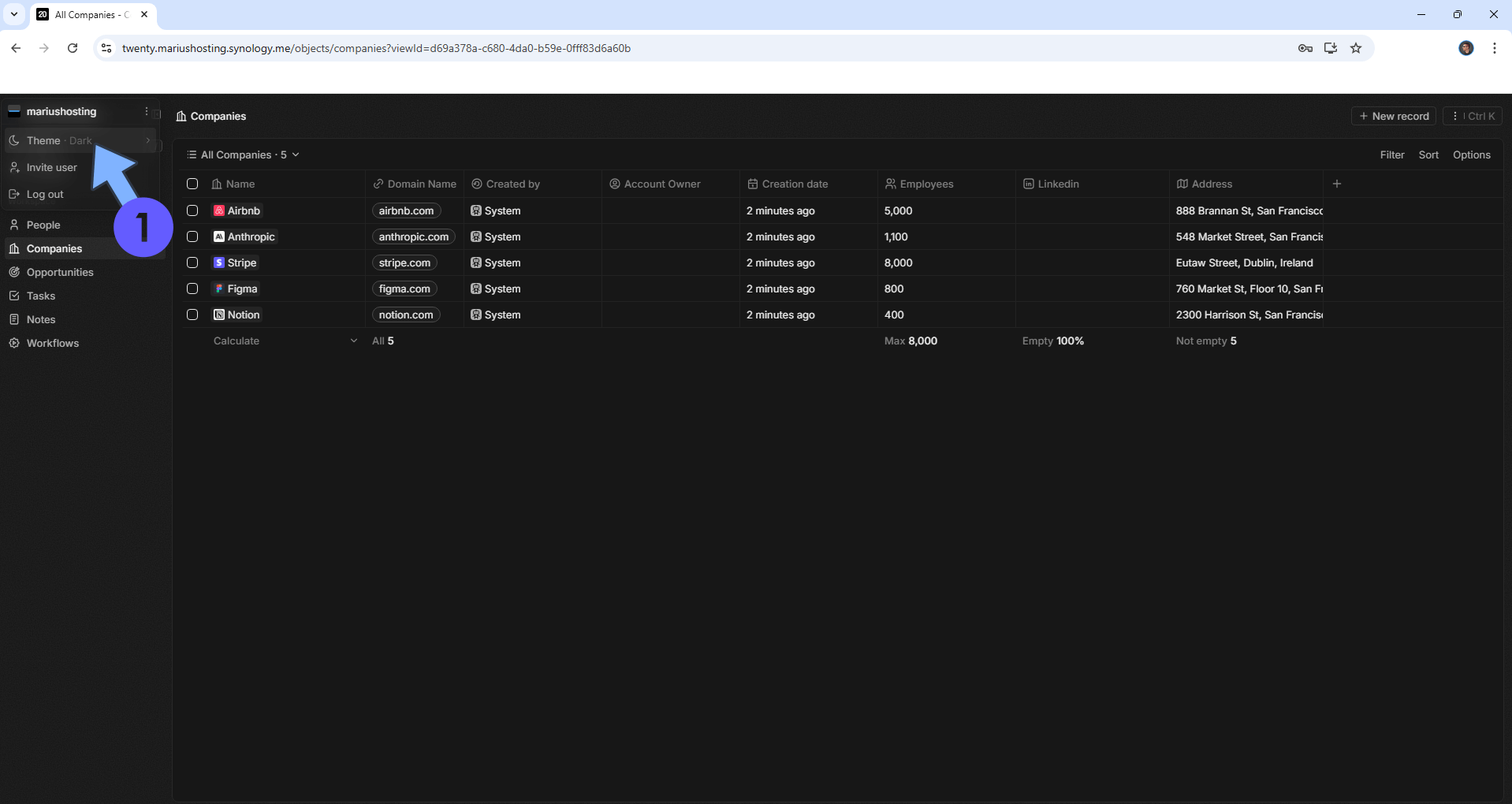Add a new column with plus icon
This screenshot has height=804, width=1512.
click(1337, 184)
